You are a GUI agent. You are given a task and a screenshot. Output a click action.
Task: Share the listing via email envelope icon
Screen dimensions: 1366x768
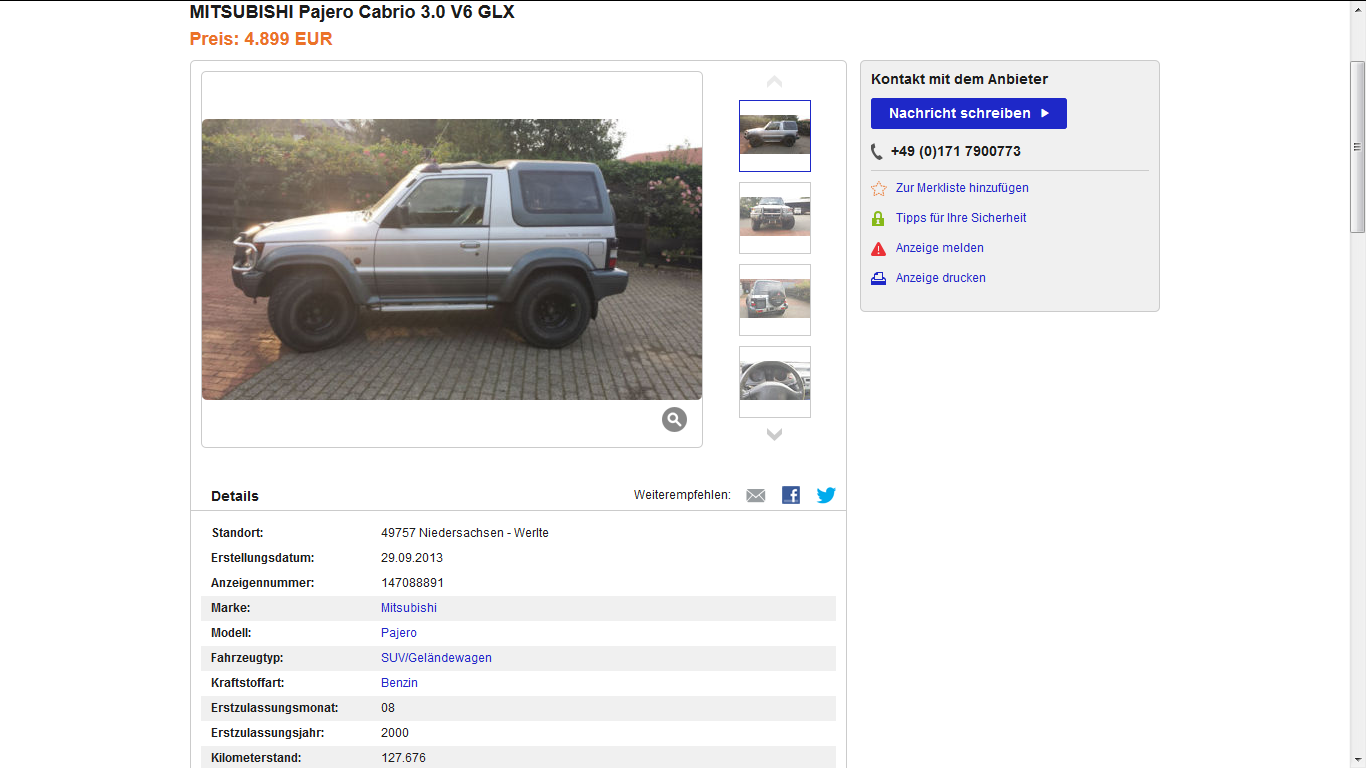[756, 495]
